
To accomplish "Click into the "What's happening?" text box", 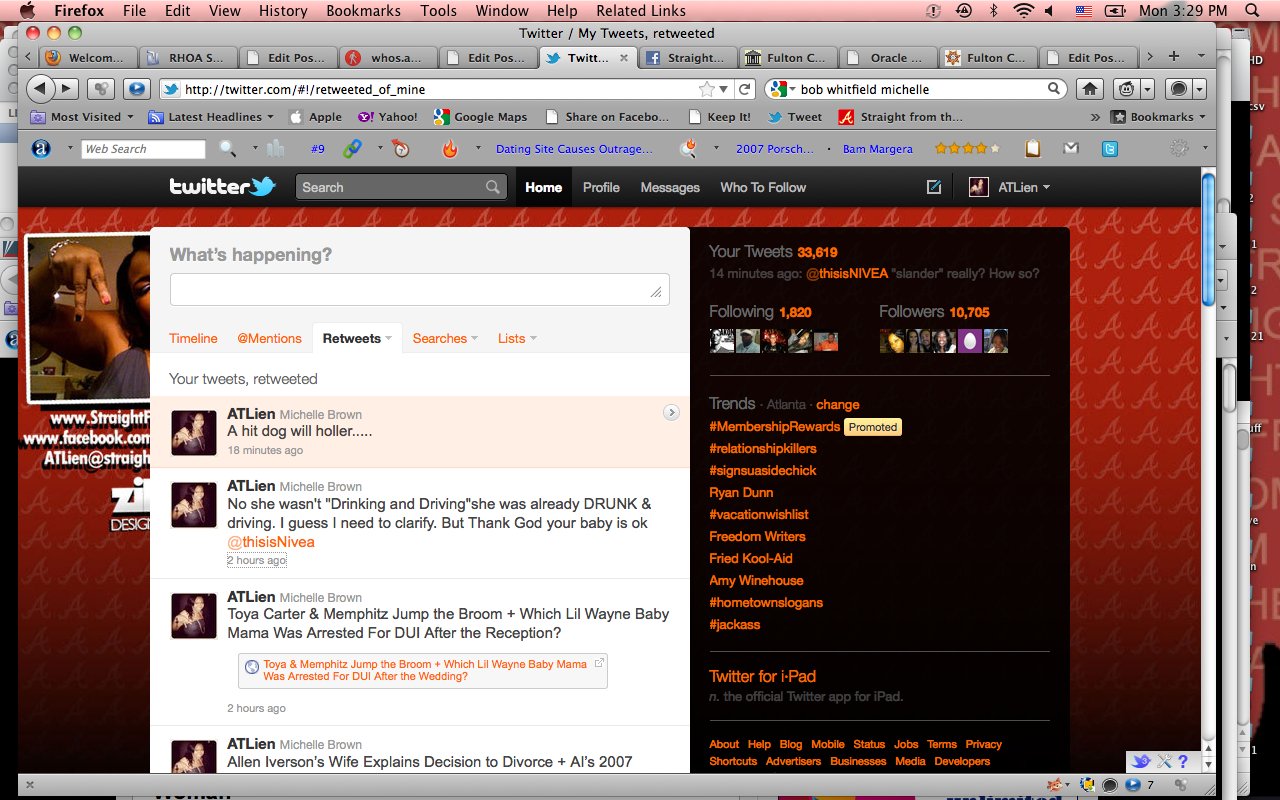I will click(419, 290).
